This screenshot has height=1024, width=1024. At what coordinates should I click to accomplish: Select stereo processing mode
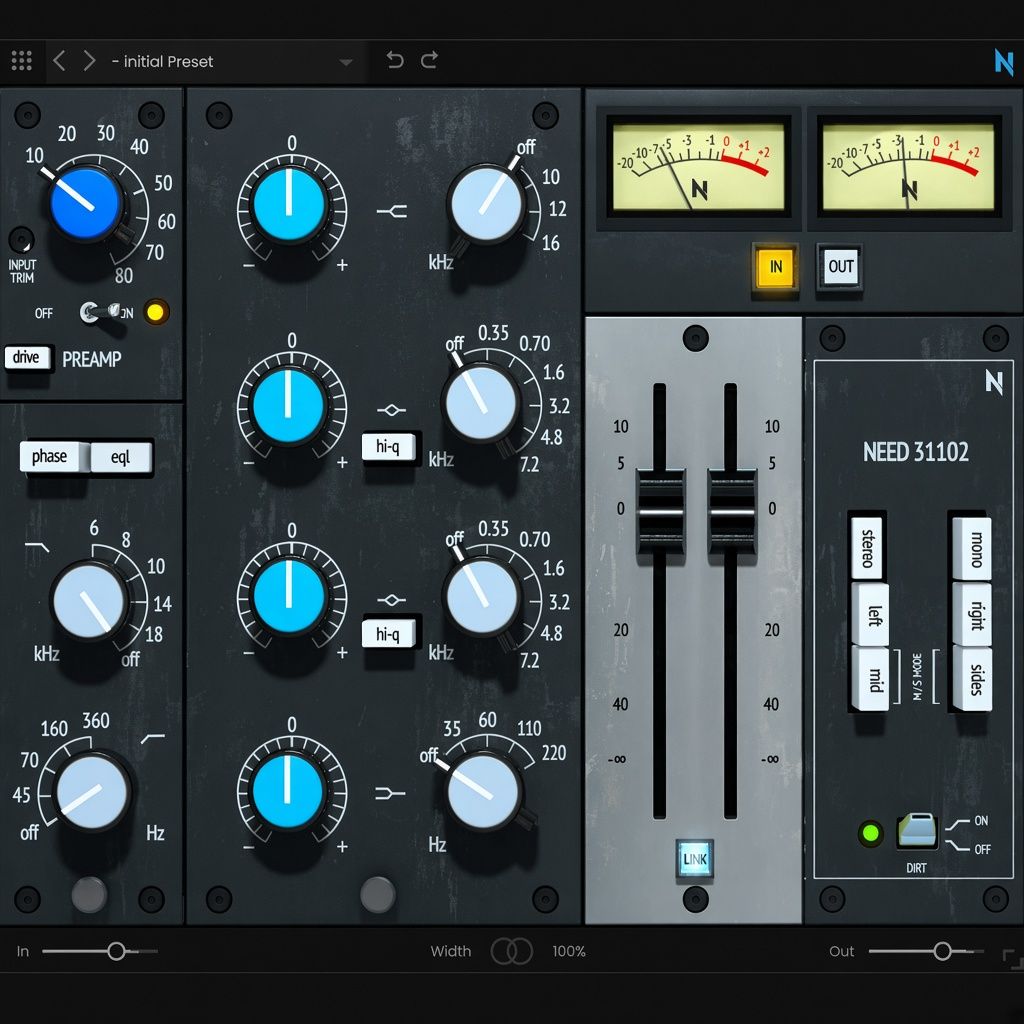868,548
